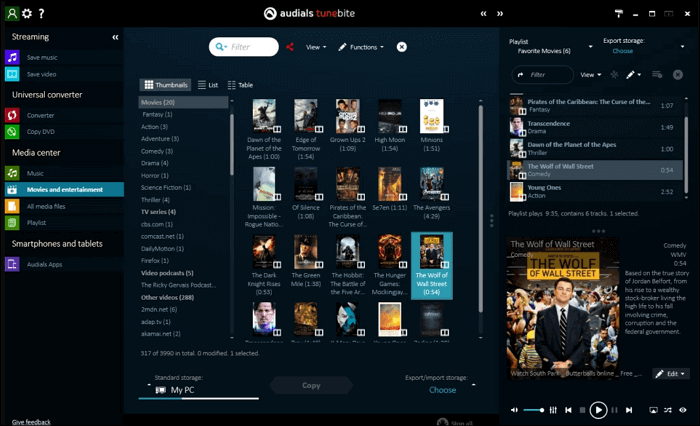Viewport: 700px width, 426px height.
Task: Click Choose under Export/import storage
Action: point(442,390)
